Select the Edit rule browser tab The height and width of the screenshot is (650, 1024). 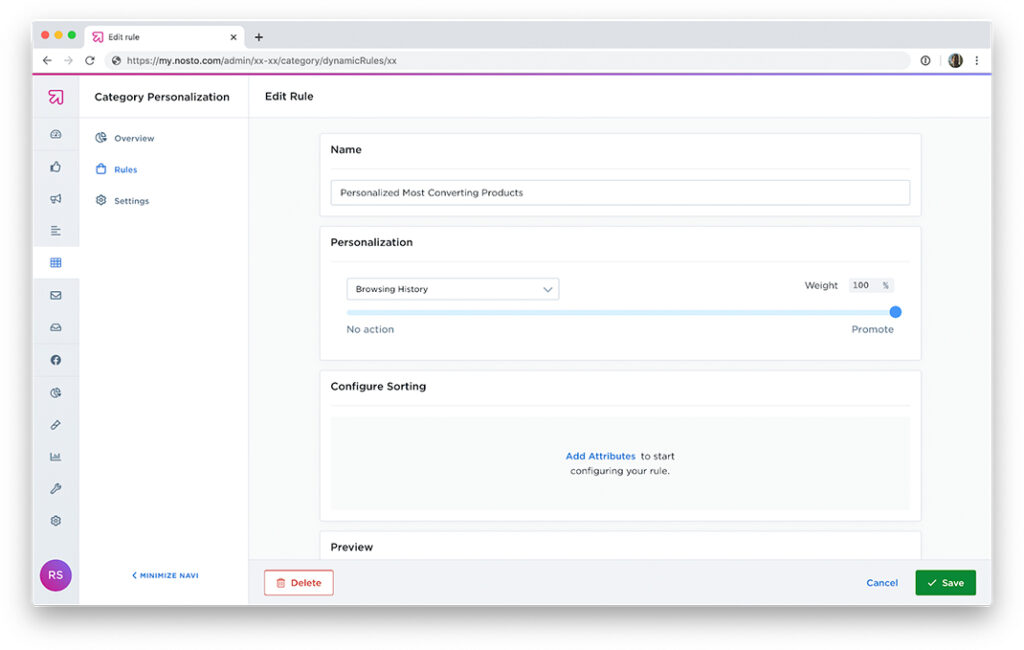click(x=165, y=37)
